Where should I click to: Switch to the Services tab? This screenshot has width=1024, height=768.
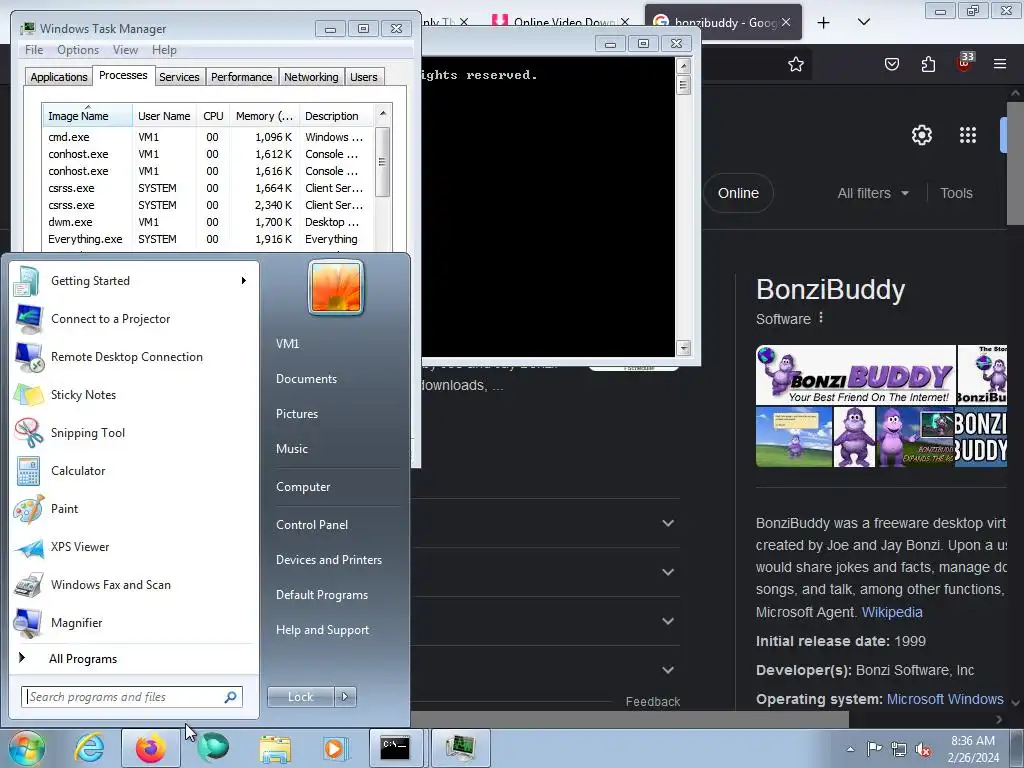[179, 77]
